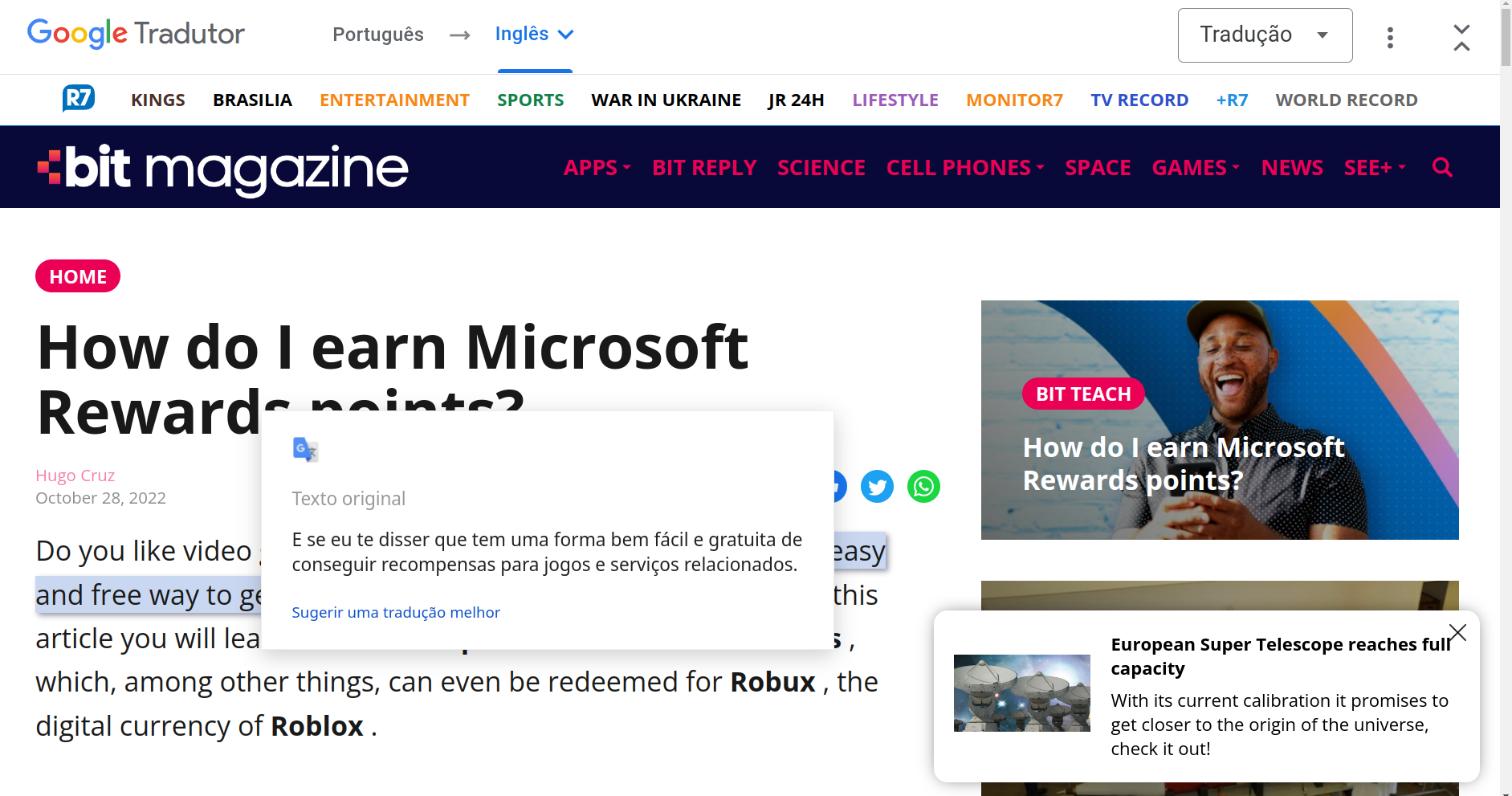This screenshot has height=796, width=1512.
Task: Dismiss the European Super Telescope notification
Action: click(1457, 632)
